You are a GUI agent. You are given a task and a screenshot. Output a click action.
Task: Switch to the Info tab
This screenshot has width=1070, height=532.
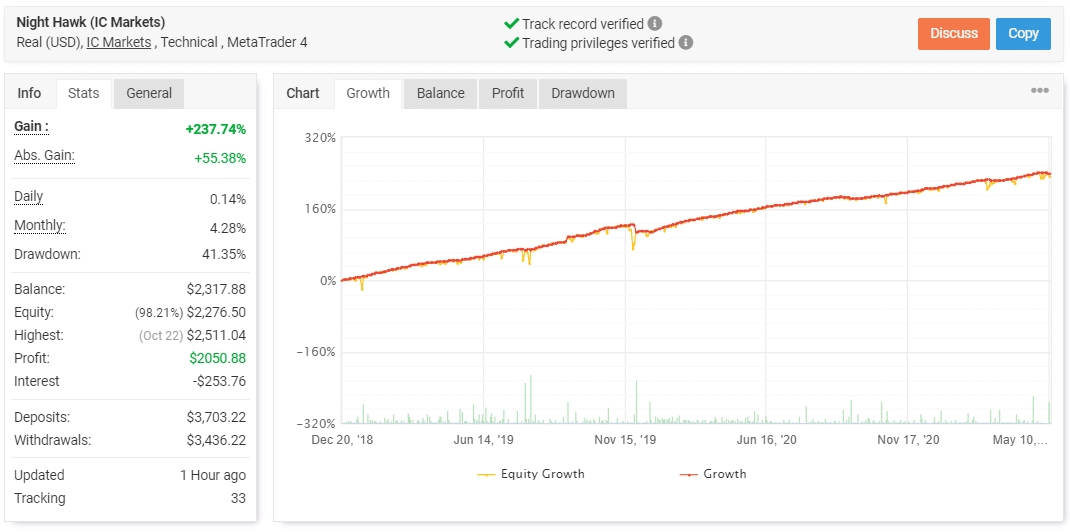pyautogui.click(x=30, y=93)
